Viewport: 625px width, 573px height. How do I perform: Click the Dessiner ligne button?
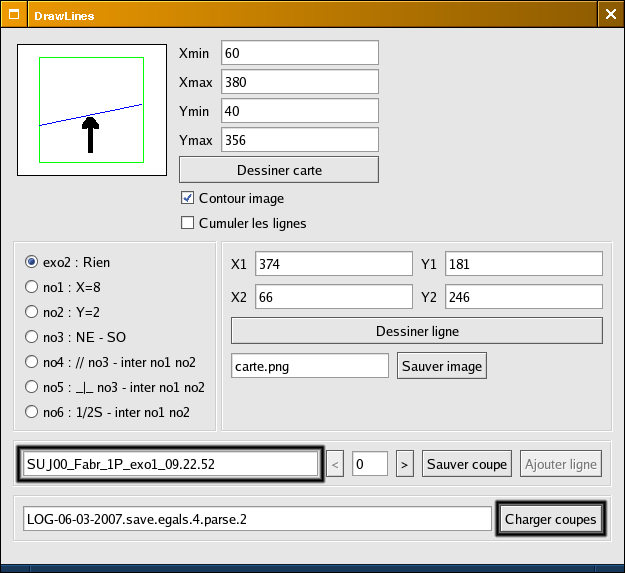(x=416, y=330)
